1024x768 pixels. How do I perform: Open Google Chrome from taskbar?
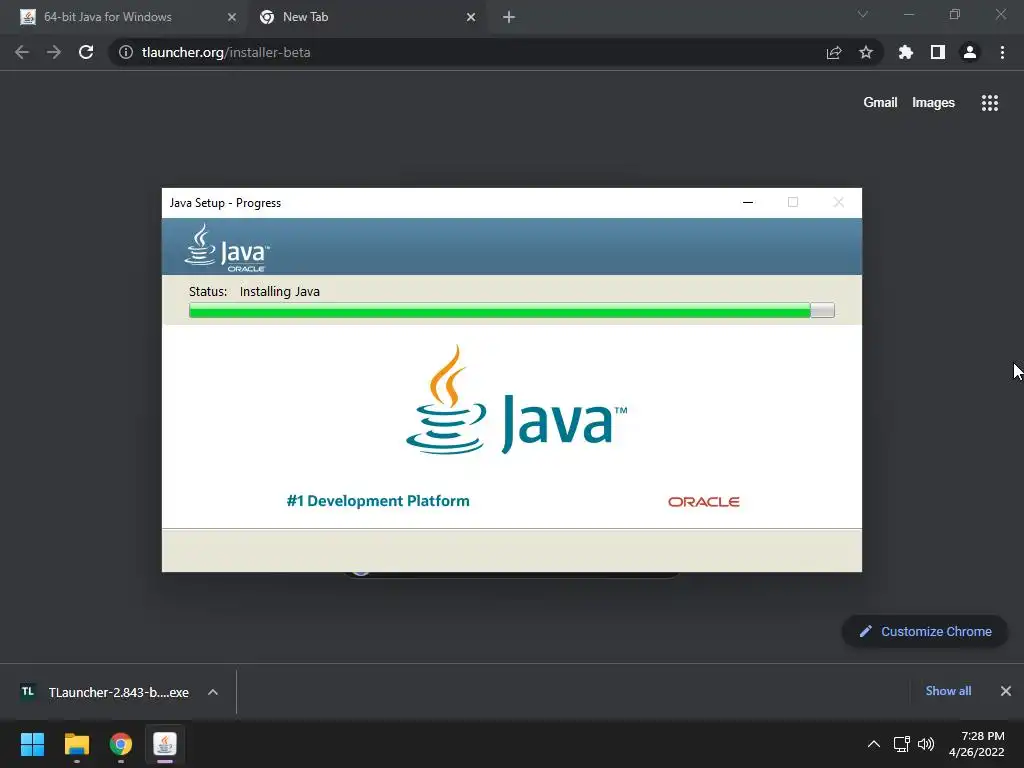121,744
